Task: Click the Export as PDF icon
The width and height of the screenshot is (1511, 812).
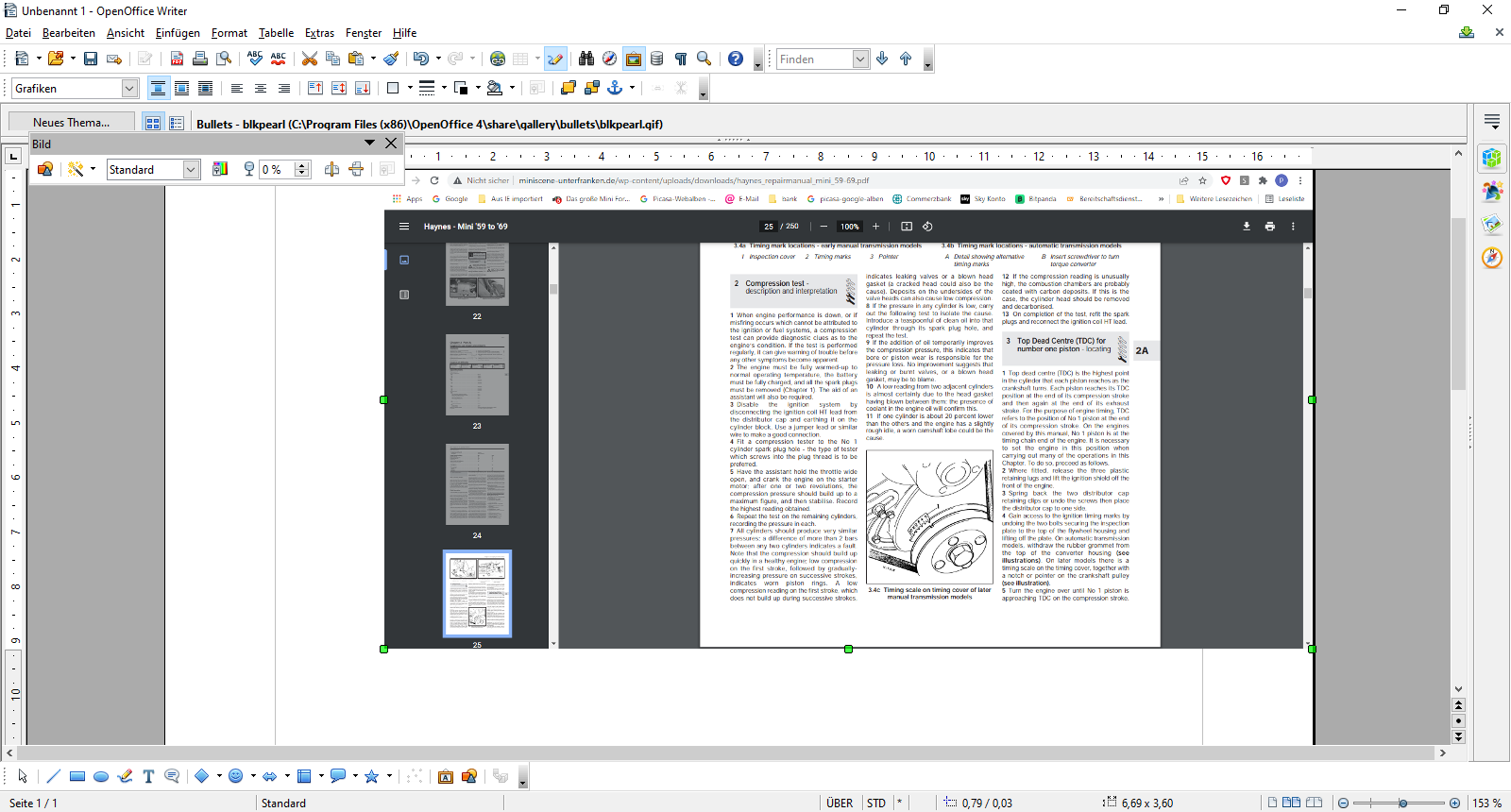Action: (177, 59)
